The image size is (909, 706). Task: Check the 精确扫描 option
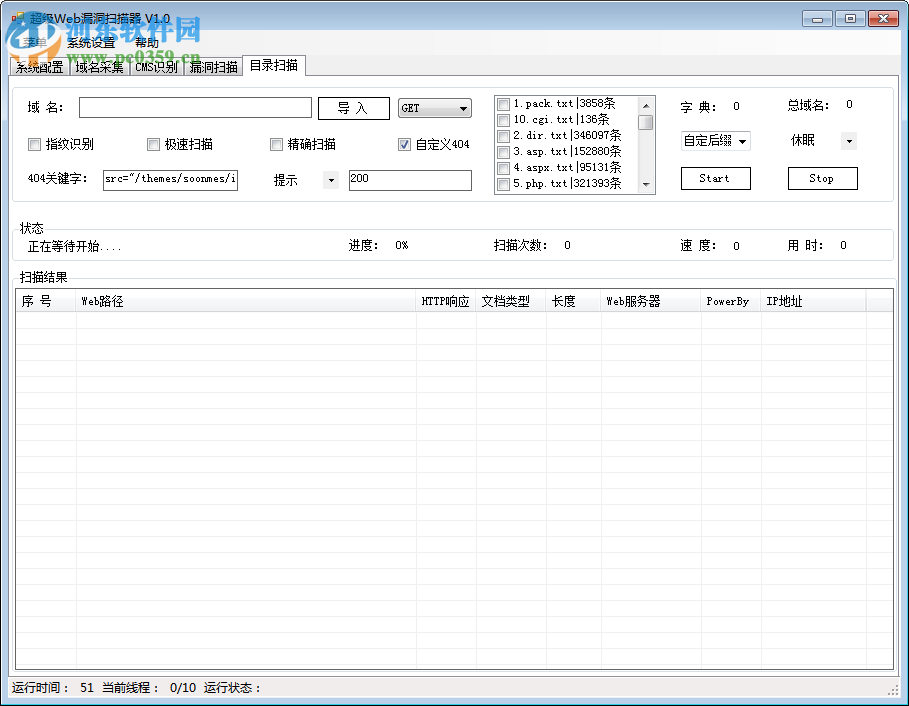coord(276,144)
